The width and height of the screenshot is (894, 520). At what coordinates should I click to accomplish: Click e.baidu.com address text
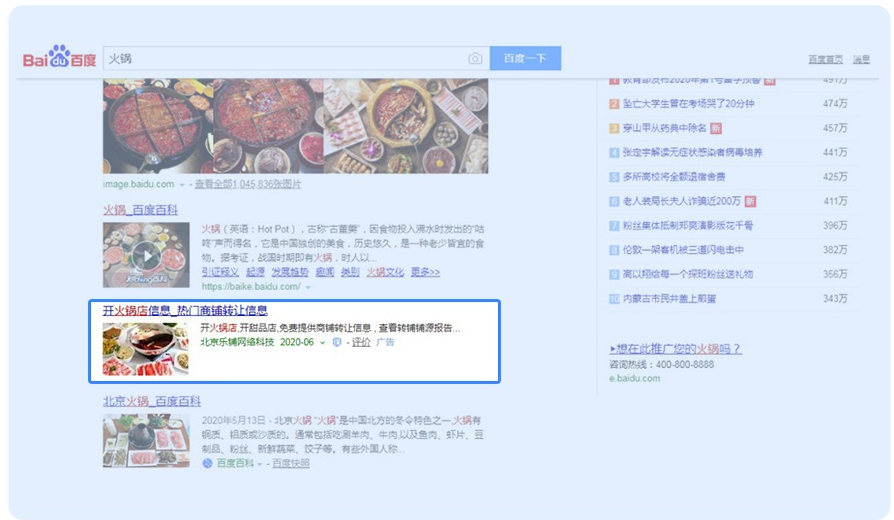(635, 378)
